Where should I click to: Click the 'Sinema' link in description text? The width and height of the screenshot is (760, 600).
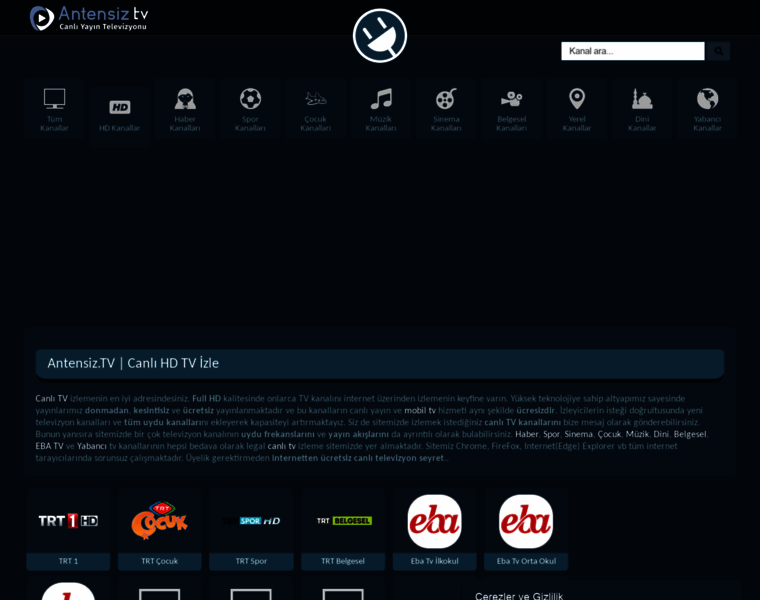point(578,434)
